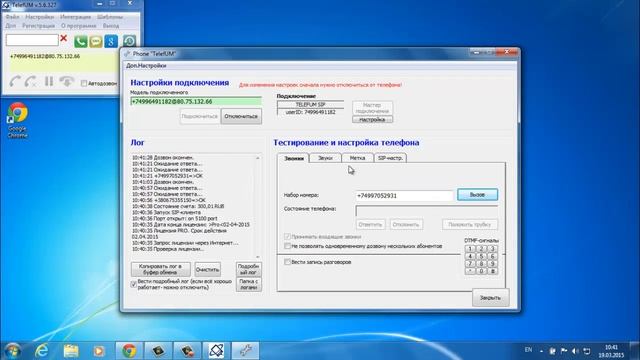
Task: Click the Папка с логами button
Action: pos(249,284)
